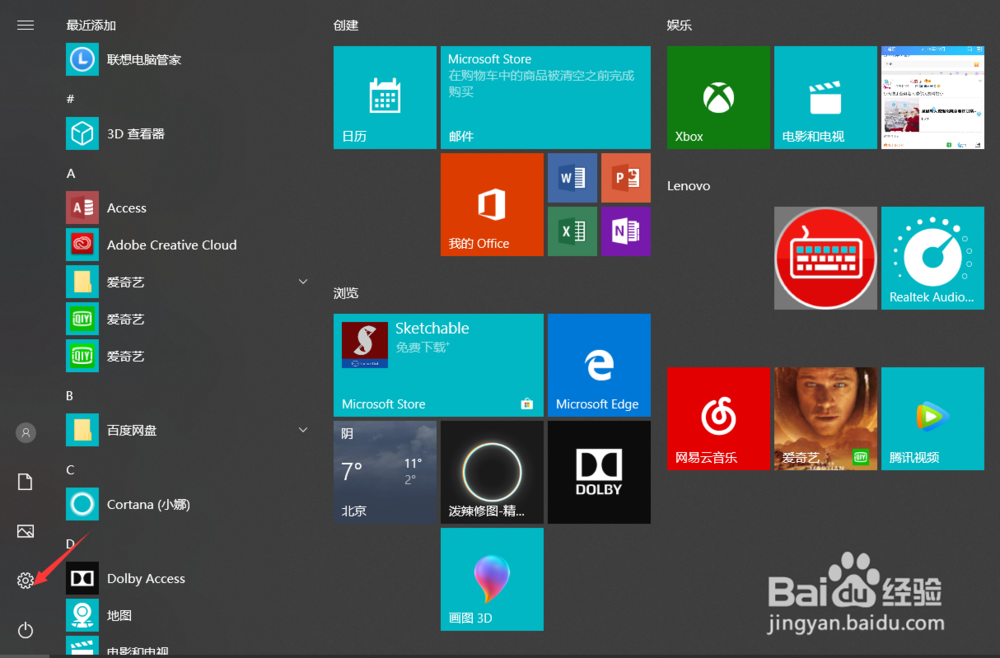Open the 北京 weather tile
The image size is (1000, 658).
point(385,472)
